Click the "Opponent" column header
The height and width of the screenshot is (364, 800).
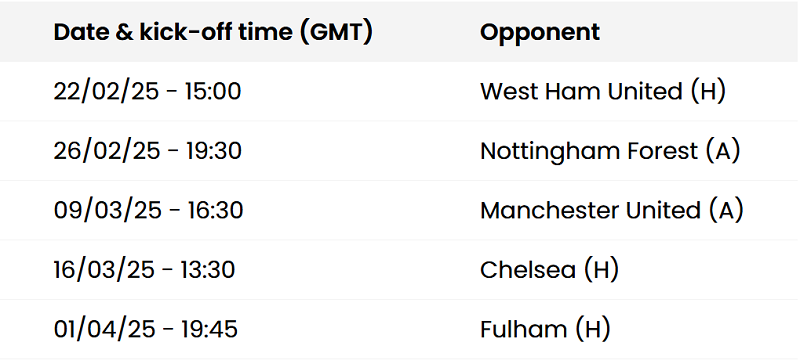pos(540,33)
